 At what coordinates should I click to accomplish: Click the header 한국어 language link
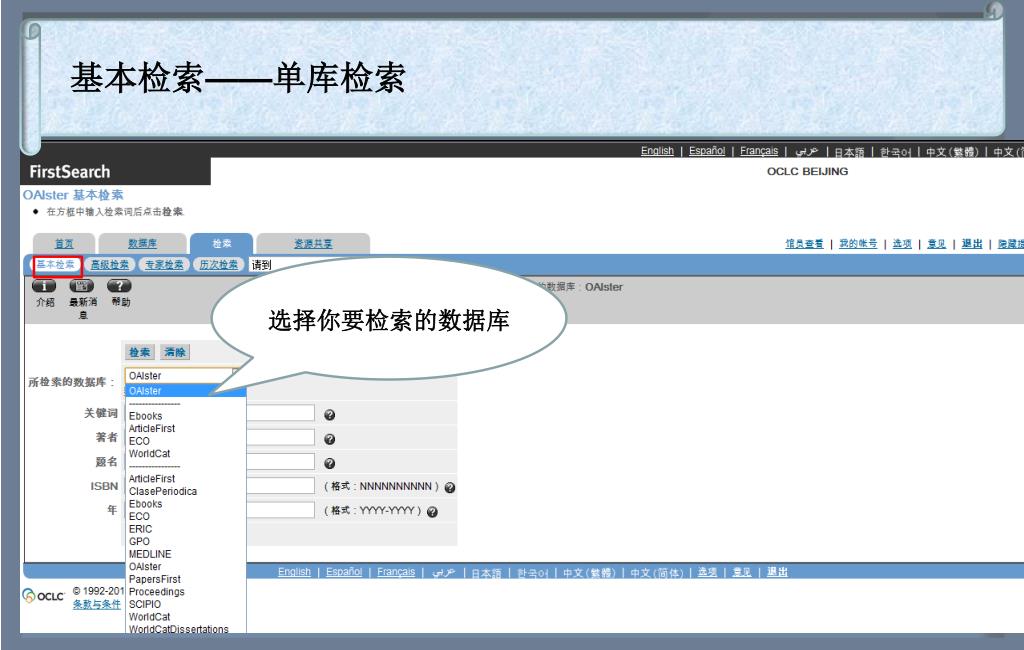(895, 152)
